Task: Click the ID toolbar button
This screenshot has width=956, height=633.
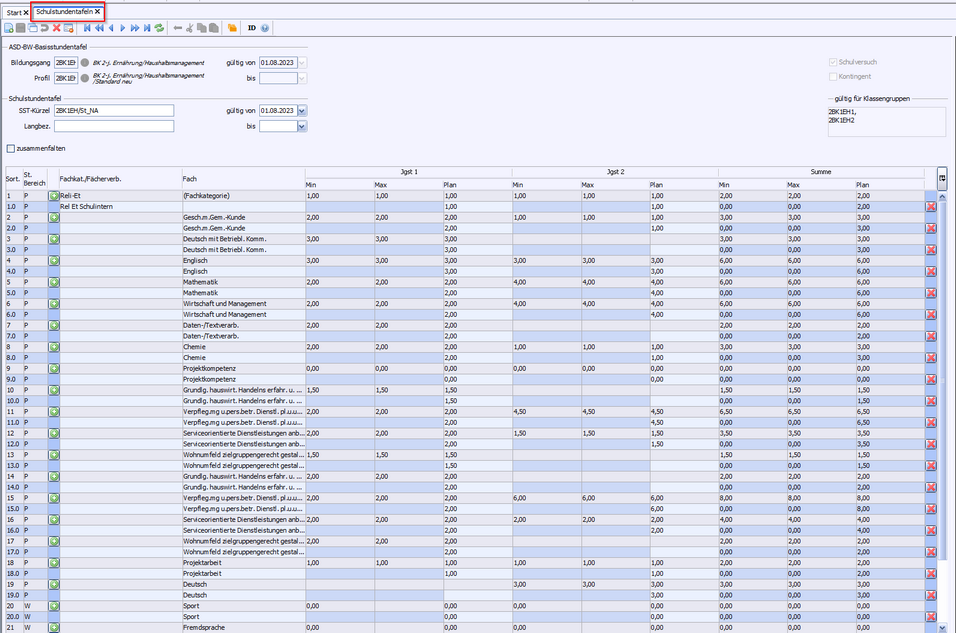Action: coord(252,28)
